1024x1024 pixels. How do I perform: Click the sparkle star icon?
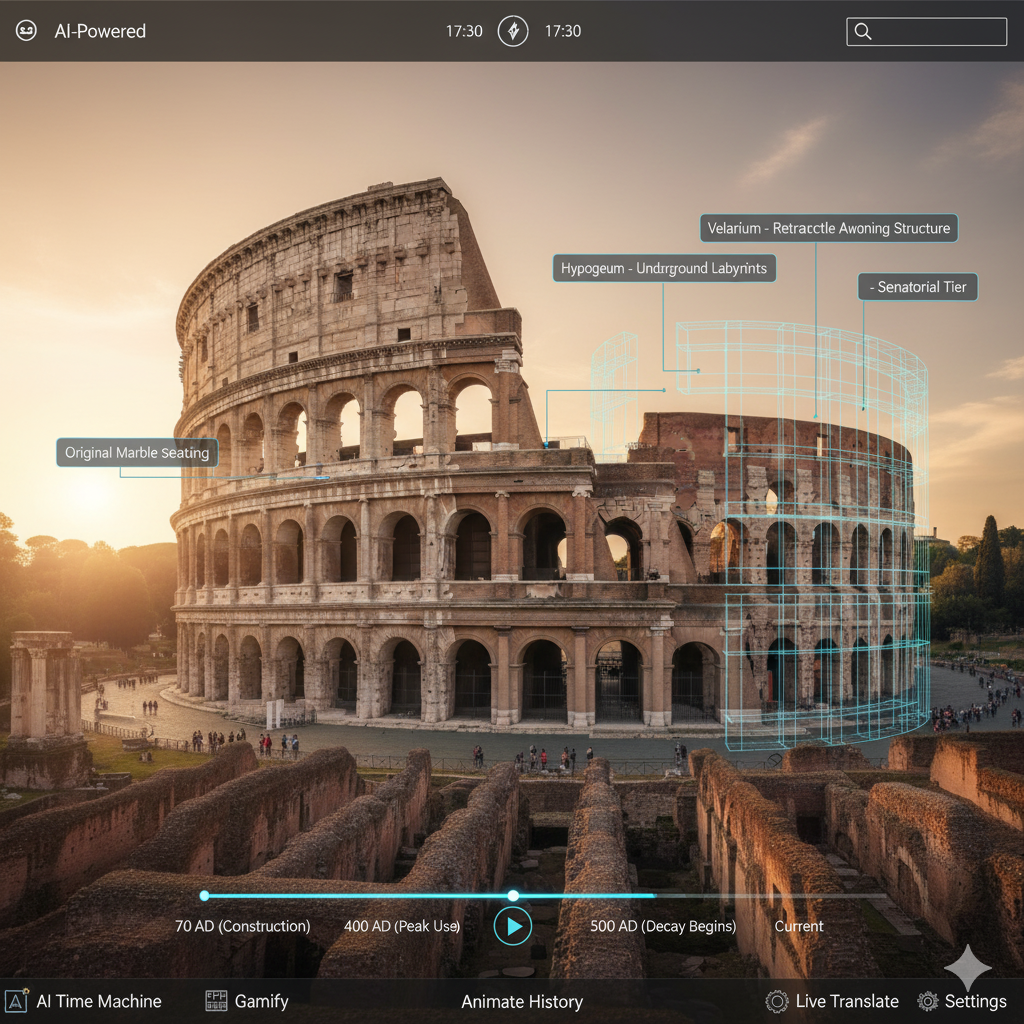click(967, 967)
